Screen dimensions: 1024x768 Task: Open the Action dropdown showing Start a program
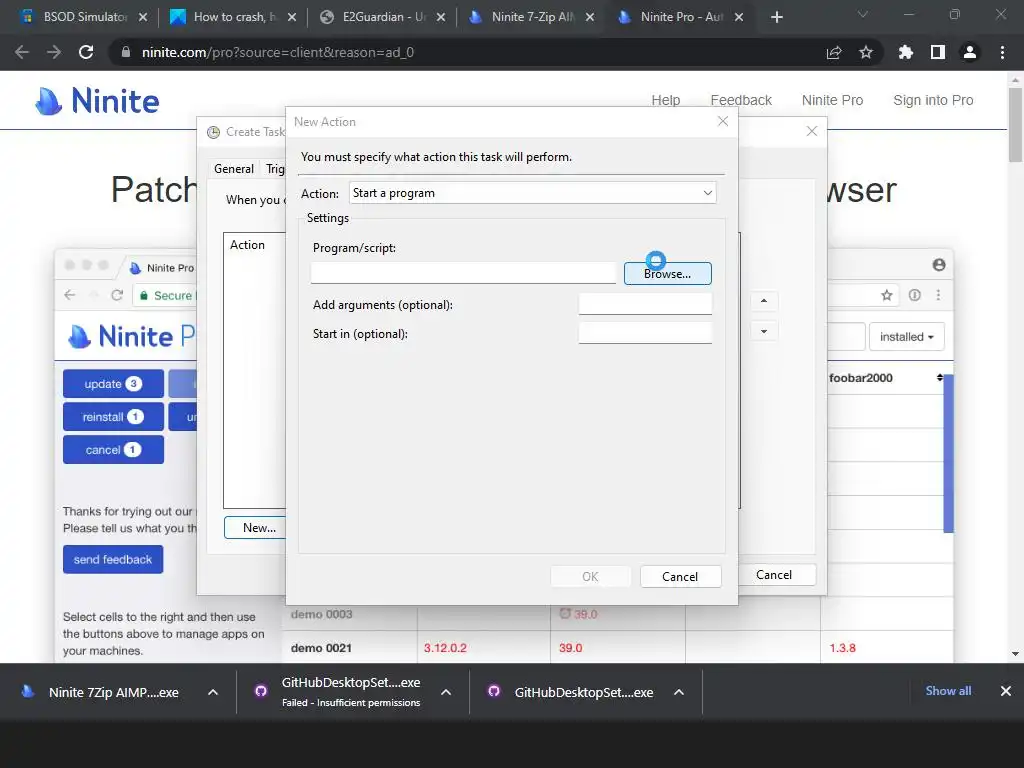[533, 193]
